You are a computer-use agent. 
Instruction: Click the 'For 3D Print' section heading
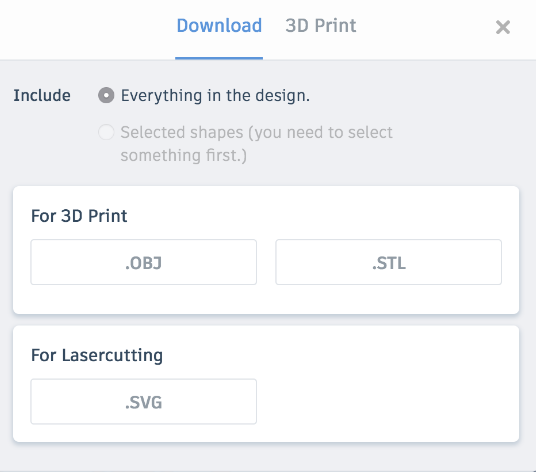point(79,216)
